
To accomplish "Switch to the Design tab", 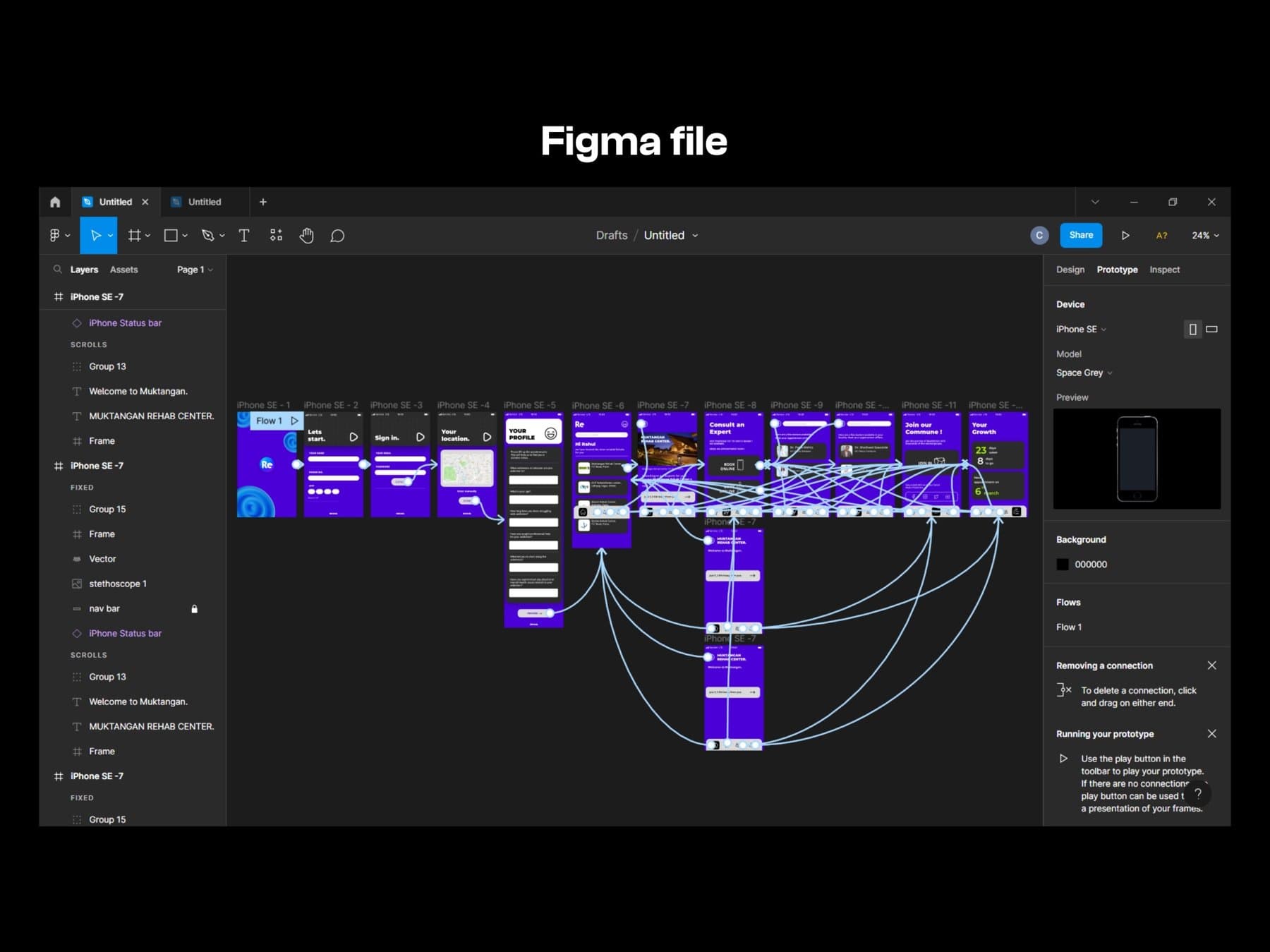I will point(1070,270).
